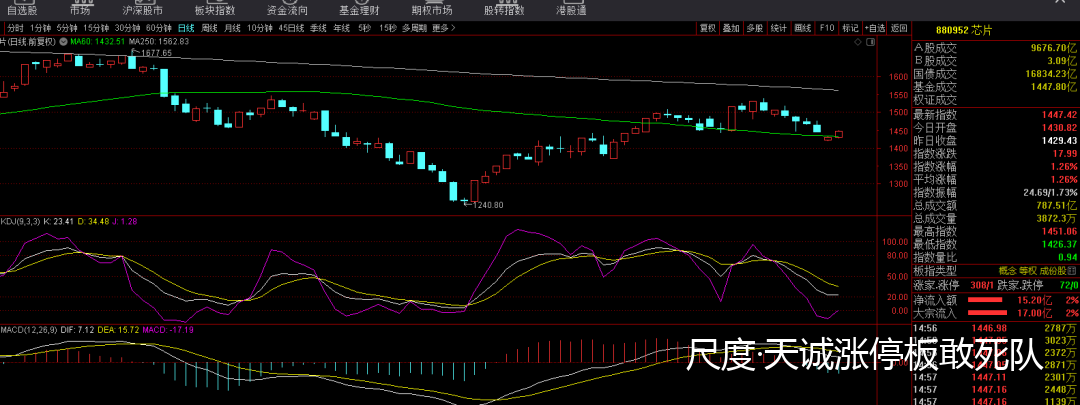
Task: Expand the 板指类型 grid icon
Action: [1072, 270]
